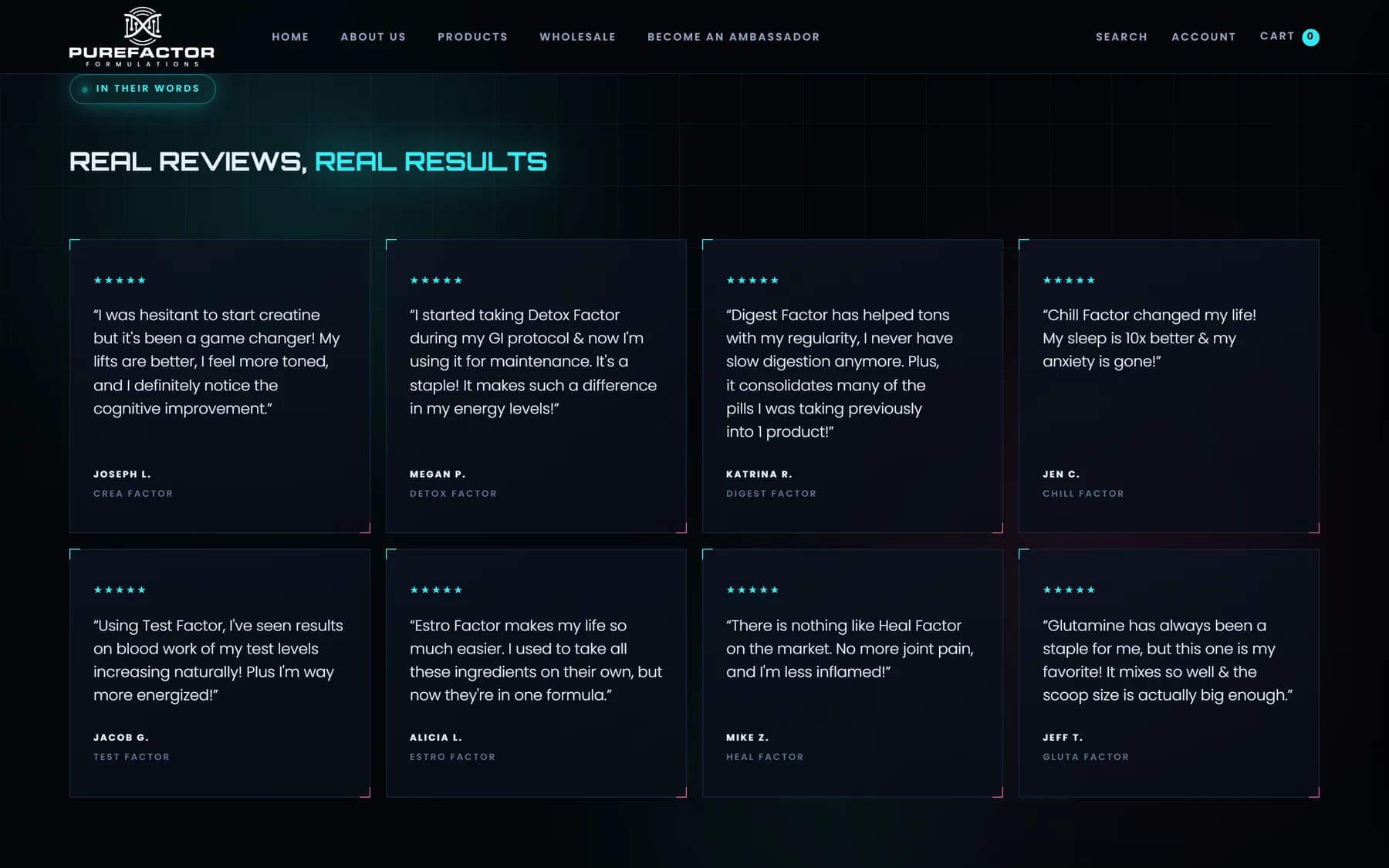Click the star rating on Katrina R.'s review
1389x868 pixels.
click(752, 280)
